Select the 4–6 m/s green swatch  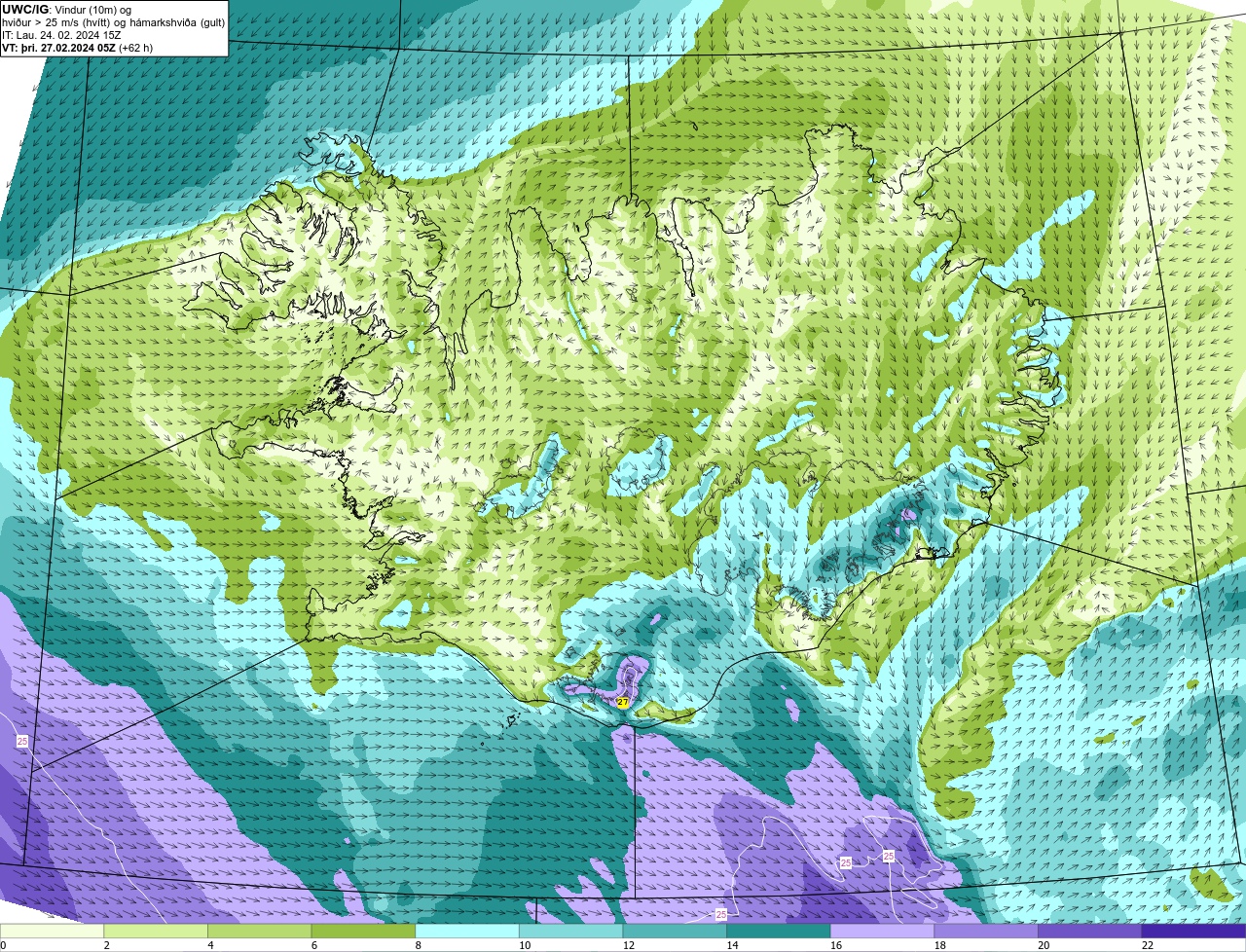(259, 931)
